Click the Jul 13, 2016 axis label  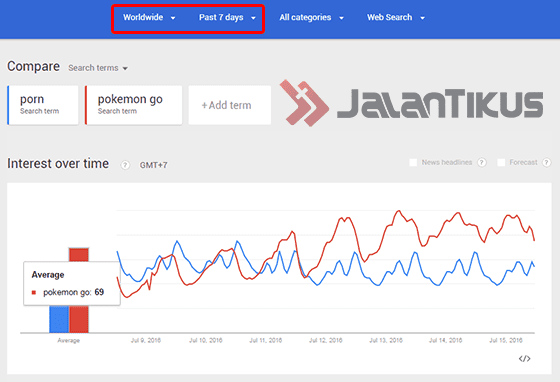click(386, 340)
